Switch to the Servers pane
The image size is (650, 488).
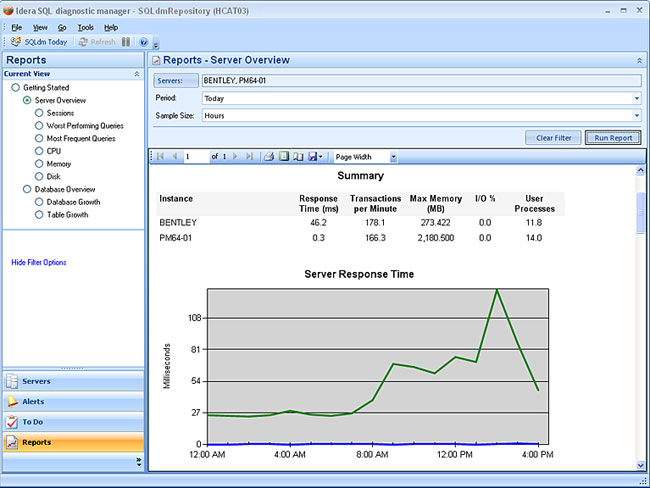[73, 381]
